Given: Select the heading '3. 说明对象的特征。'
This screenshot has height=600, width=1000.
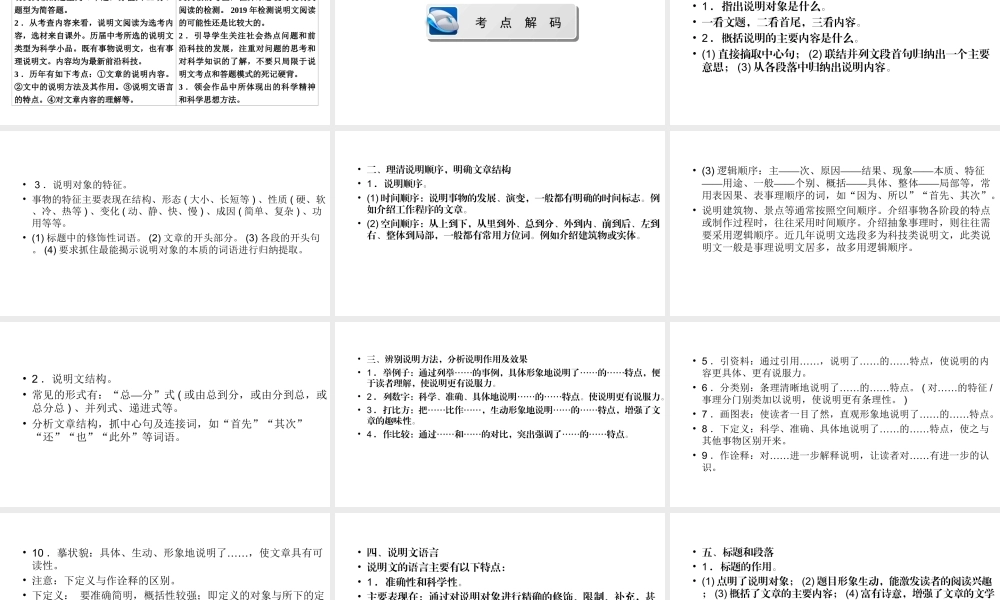Looking at the screenshot, I should [x=81, y=184].
